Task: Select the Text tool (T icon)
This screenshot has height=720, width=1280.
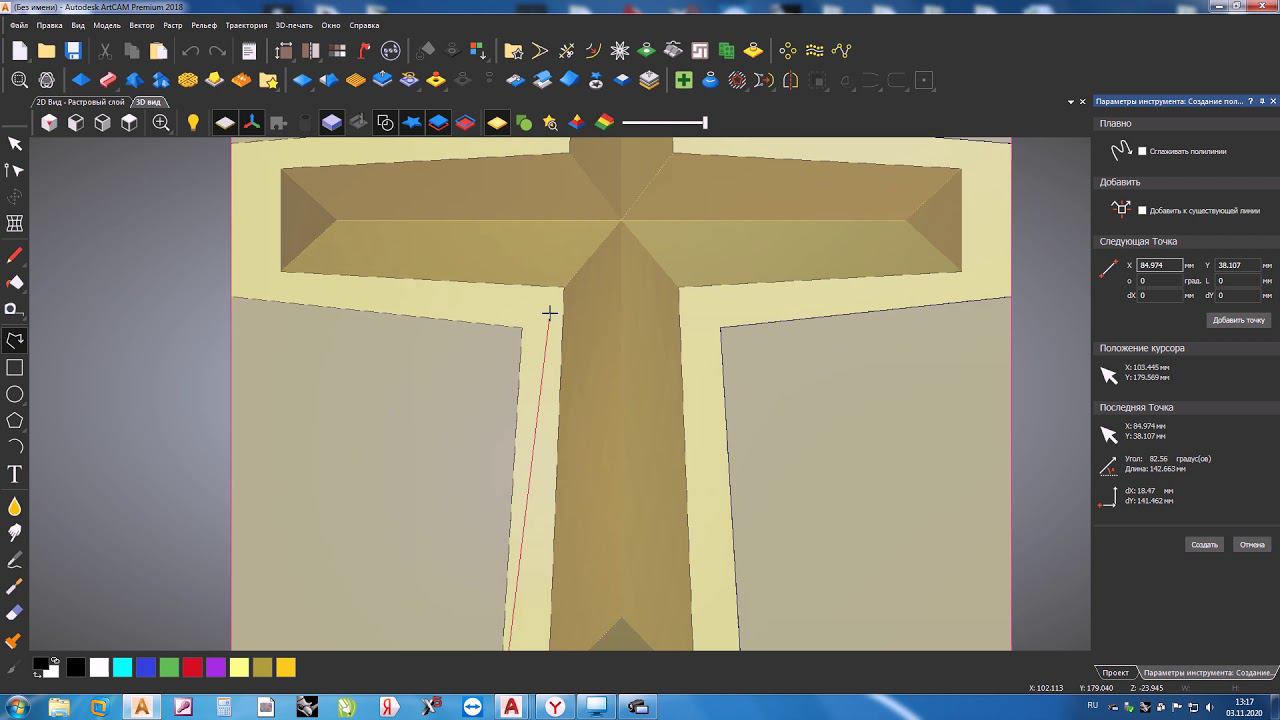Action: (15, 474)
